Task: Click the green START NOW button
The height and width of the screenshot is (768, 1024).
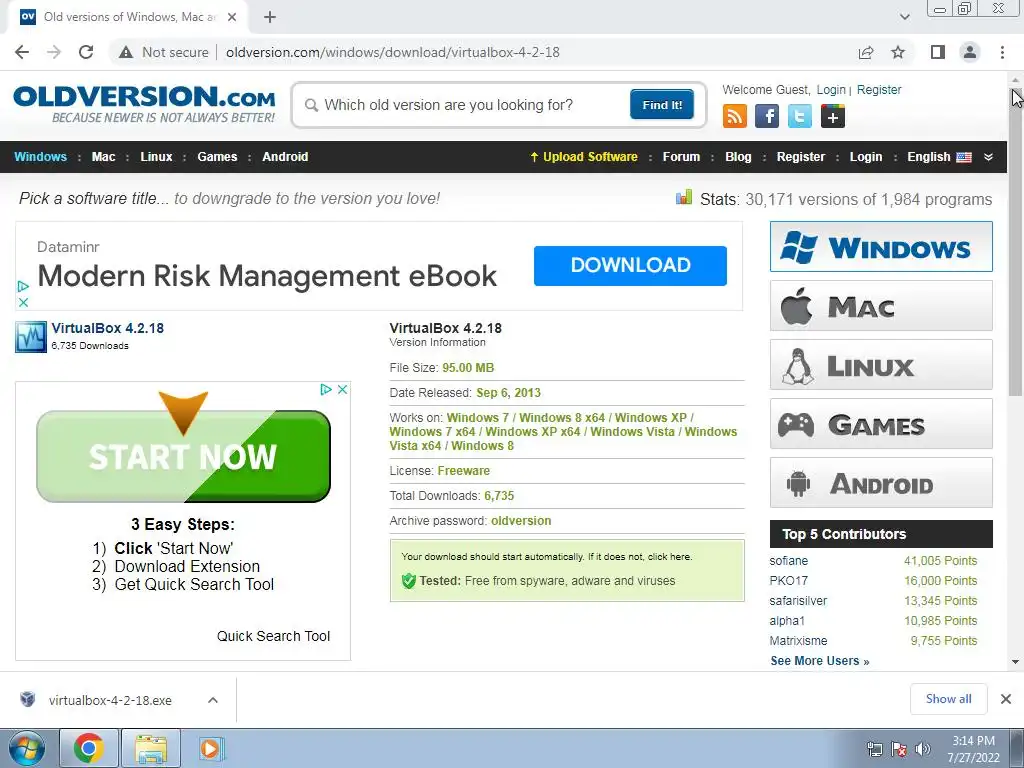Action: (184, 456)
